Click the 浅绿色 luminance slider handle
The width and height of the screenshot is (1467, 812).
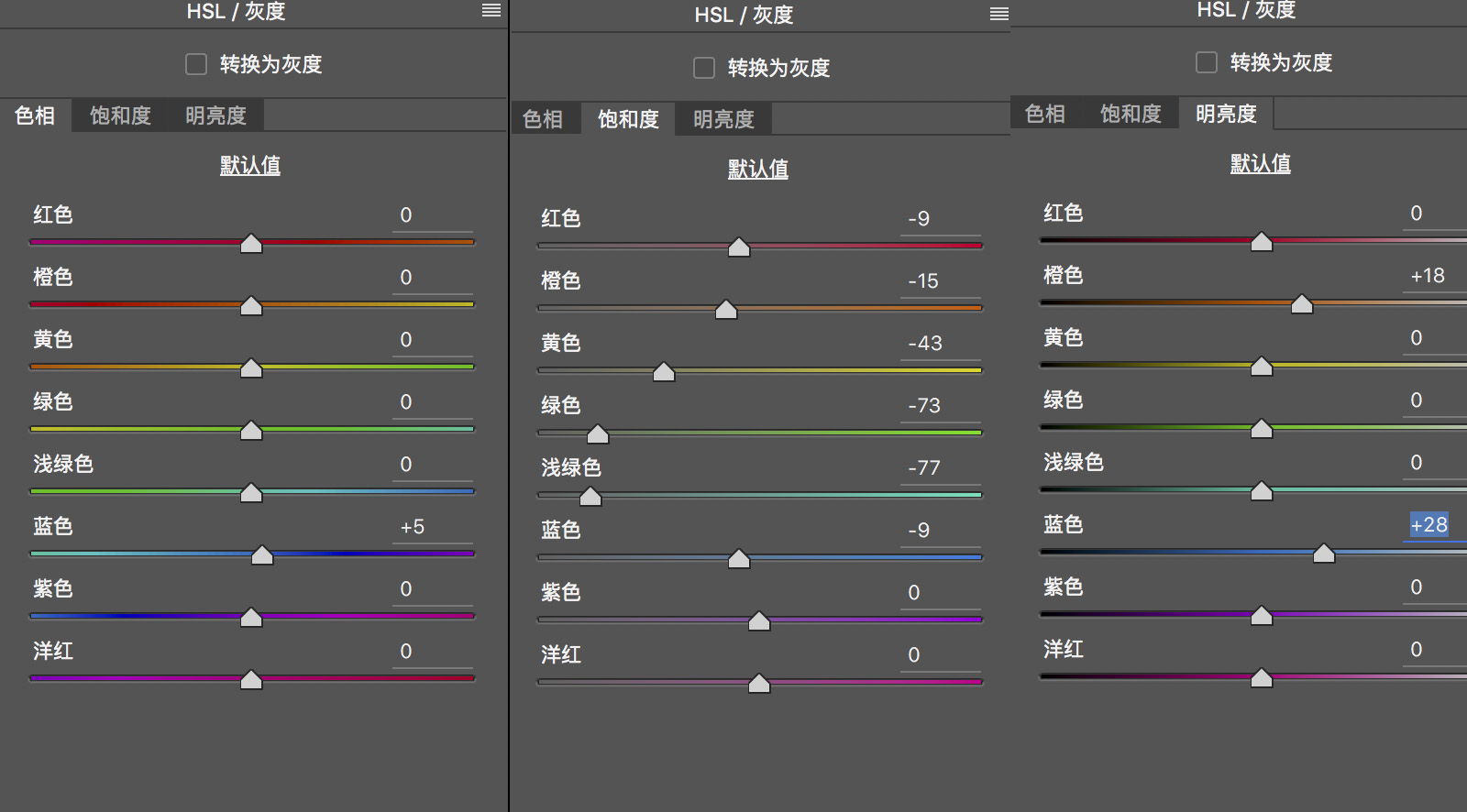tap(1262, 491)
